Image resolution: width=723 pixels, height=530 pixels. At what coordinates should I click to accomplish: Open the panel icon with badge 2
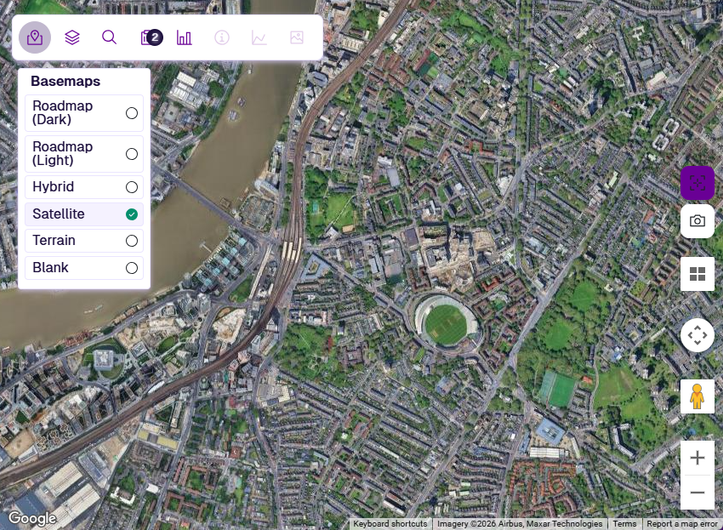coord(151,37)
